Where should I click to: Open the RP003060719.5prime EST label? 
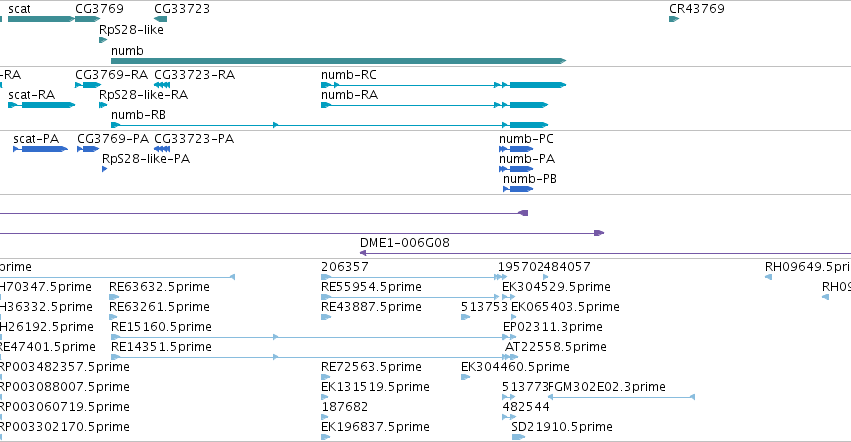(x=64, y=407)
